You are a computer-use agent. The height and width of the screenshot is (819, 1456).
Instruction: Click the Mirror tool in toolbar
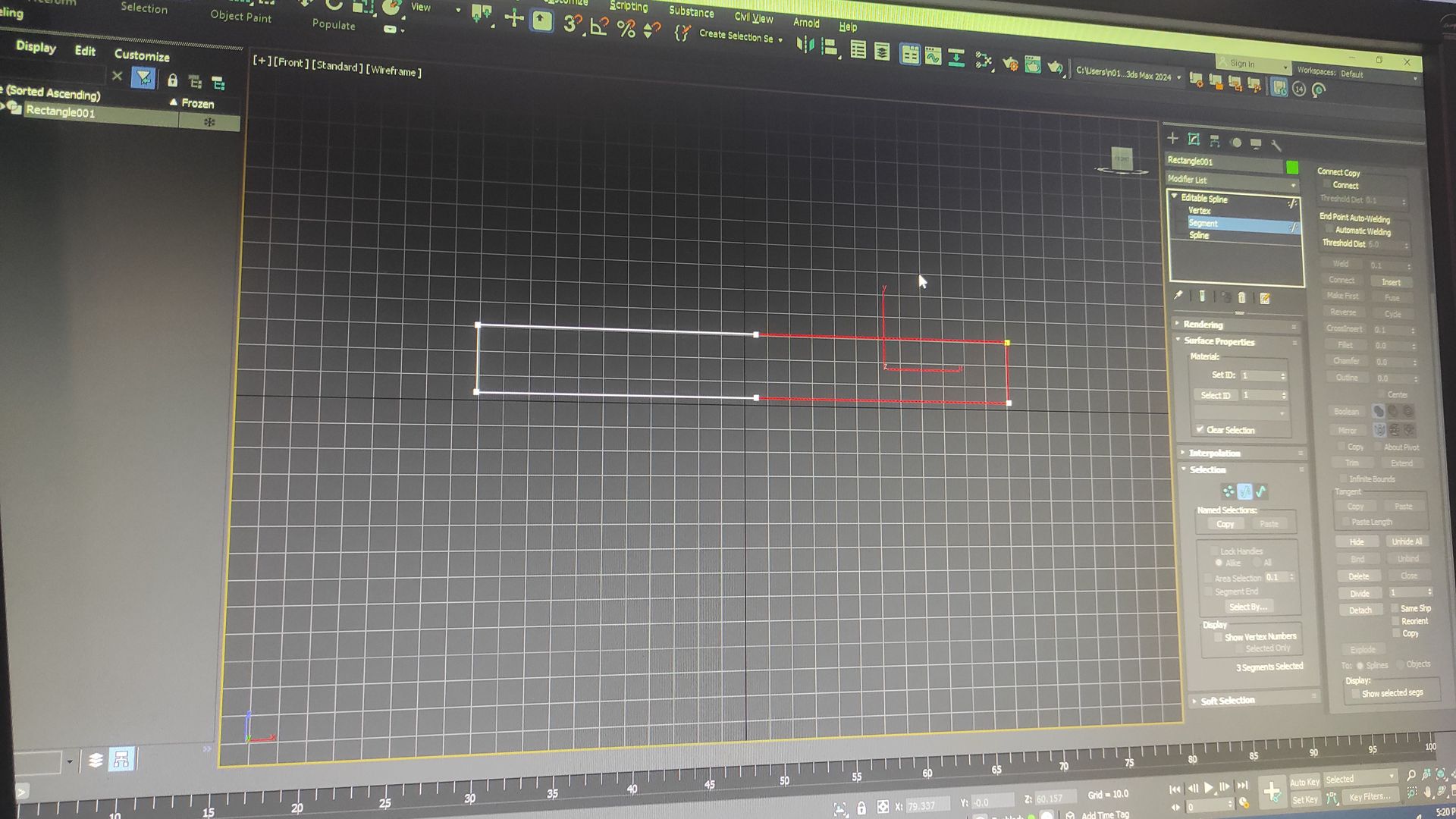tap(805, 45)
